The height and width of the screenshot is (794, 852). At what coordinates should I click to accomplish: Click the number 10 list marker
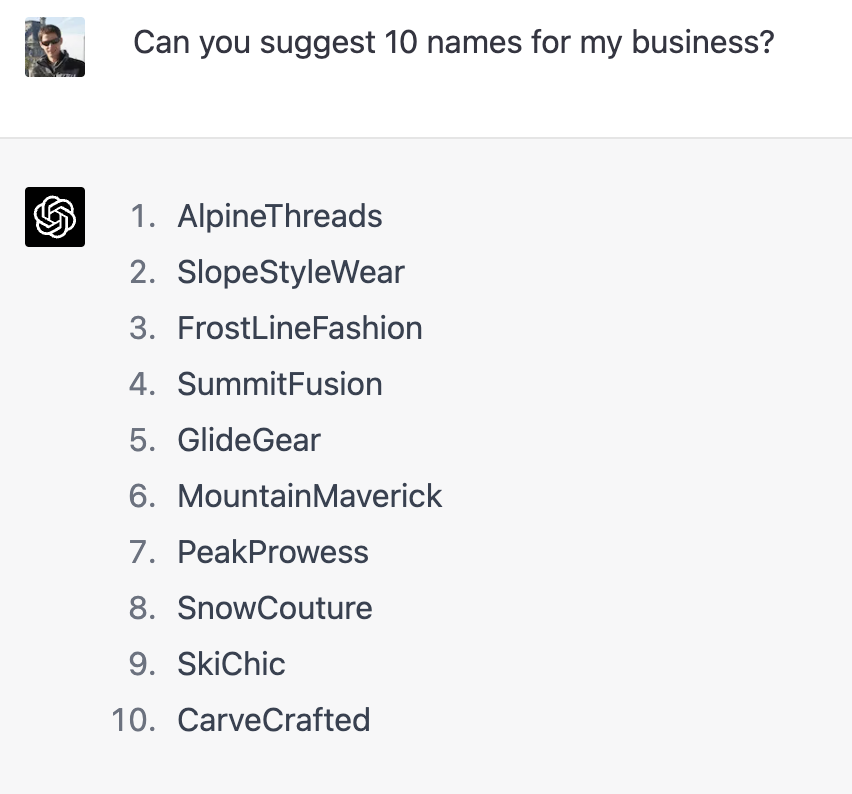pos(134,720)
